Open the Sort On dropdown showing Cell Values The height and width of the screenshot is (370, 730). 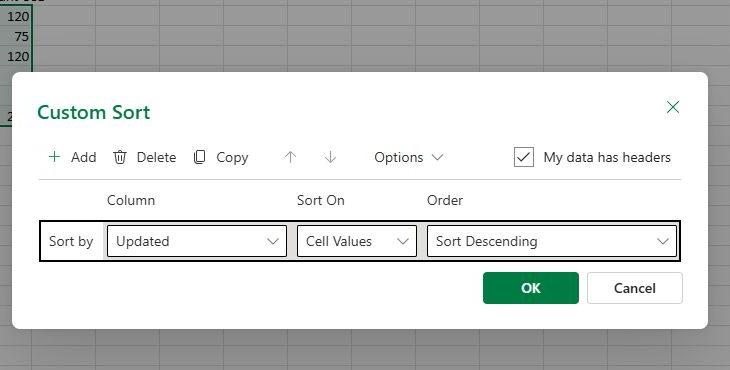(x=357, y=241)
